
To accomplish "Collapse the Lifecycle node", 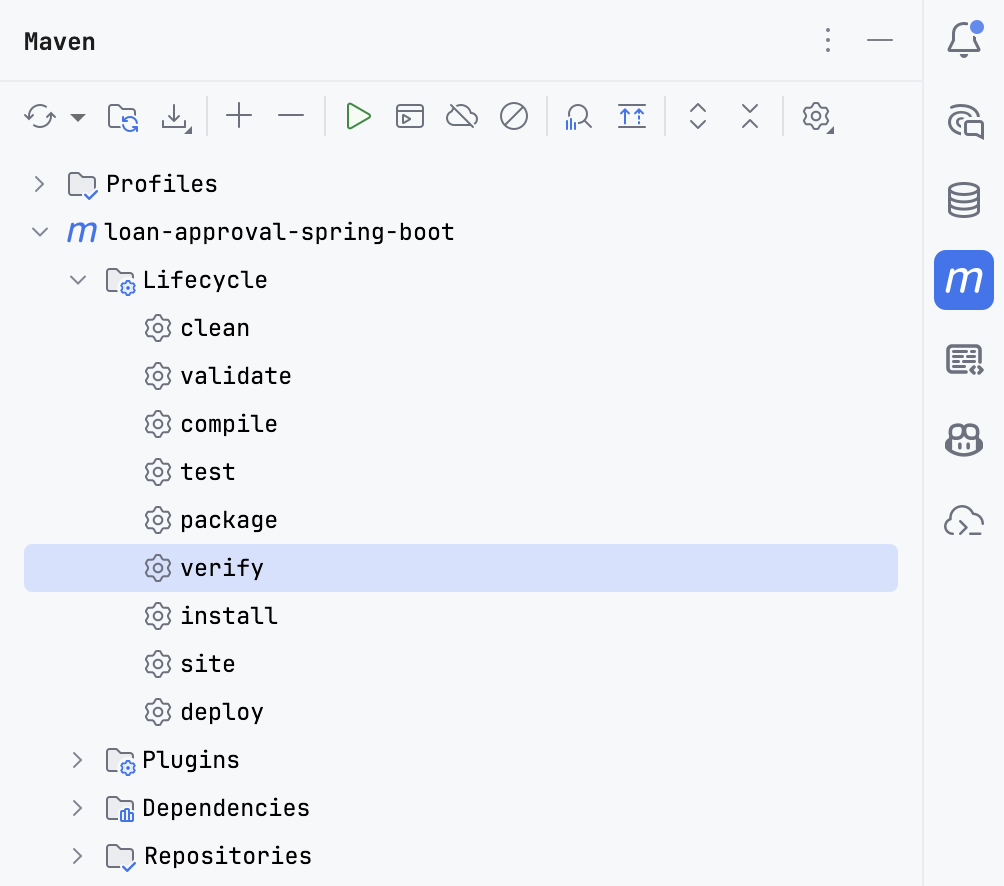I will click(x=77, y=280).
